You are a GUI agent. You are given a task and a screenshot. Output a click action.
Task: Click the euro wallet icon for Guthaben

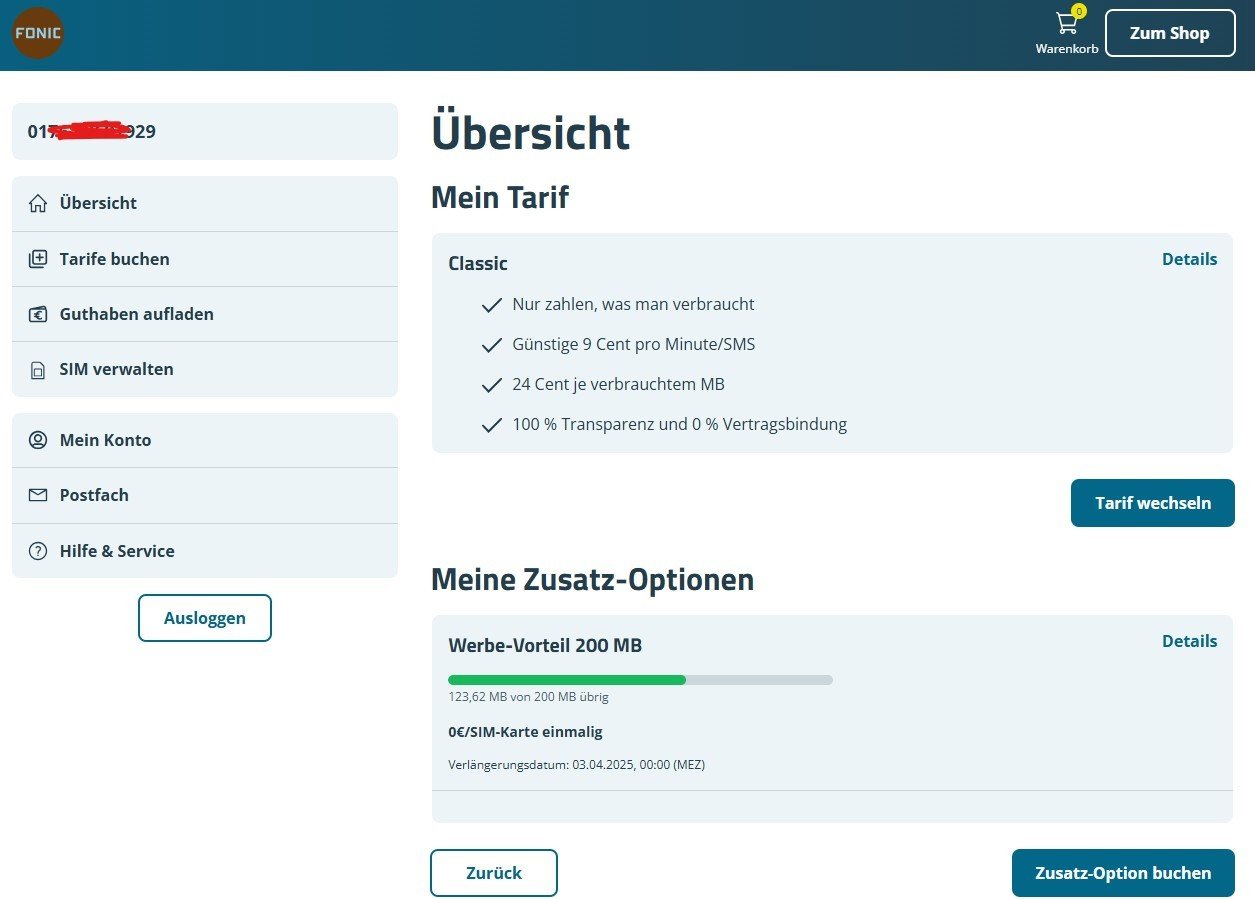(x=38, y=314)
